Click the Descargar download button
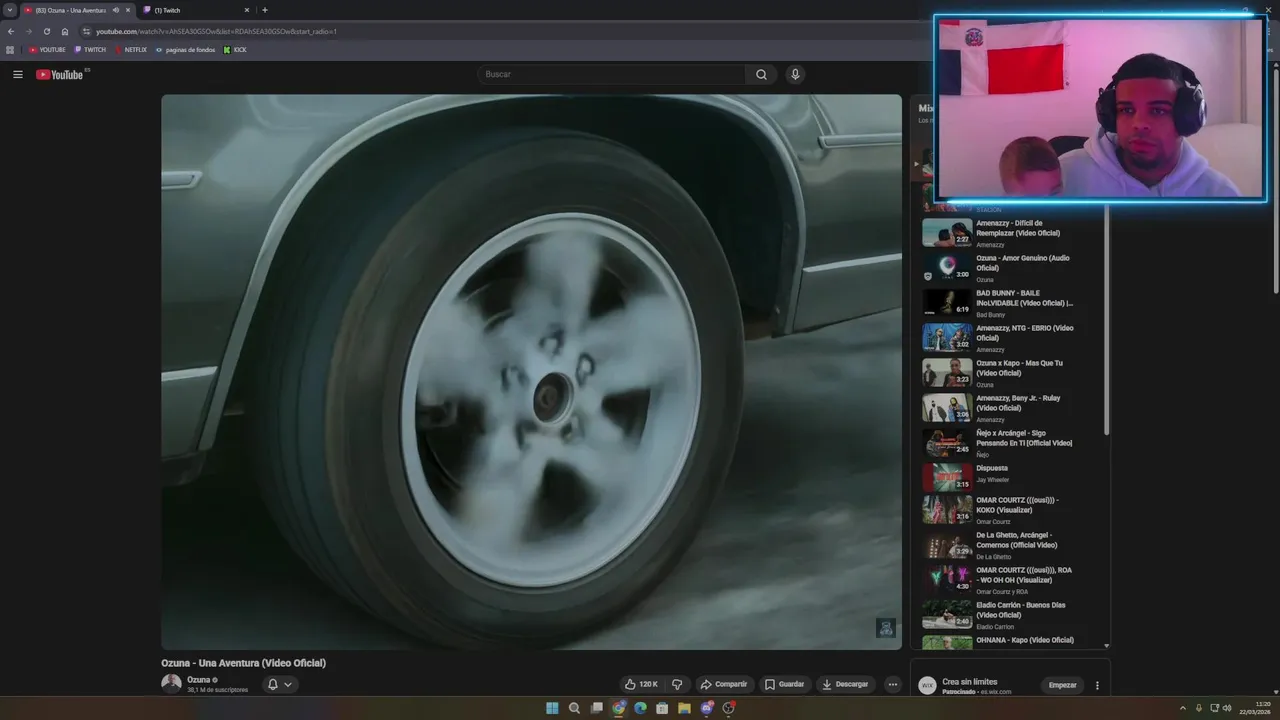Viewport: 1280px width, 720px height. [x=845, y=684]
